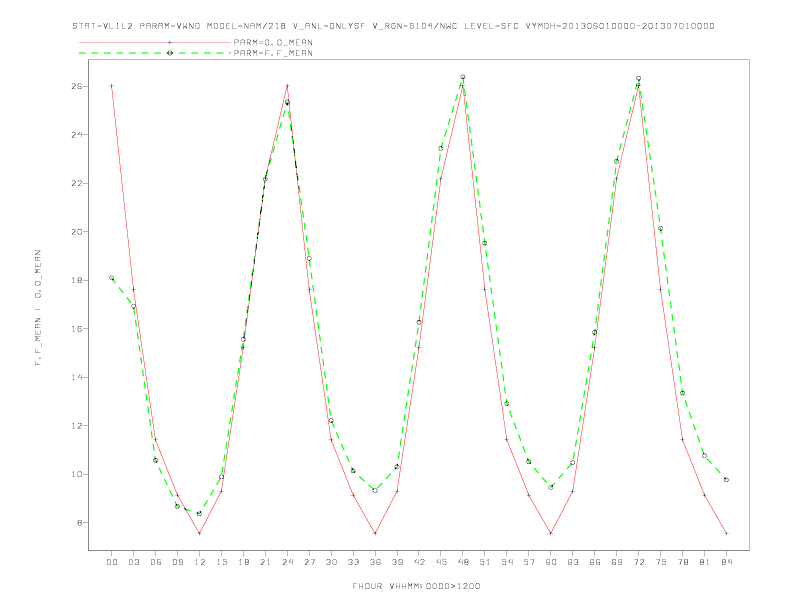Click green forecast circle at hour 00
The width and height of the screenshot is (792, 612).
point(112,278)
